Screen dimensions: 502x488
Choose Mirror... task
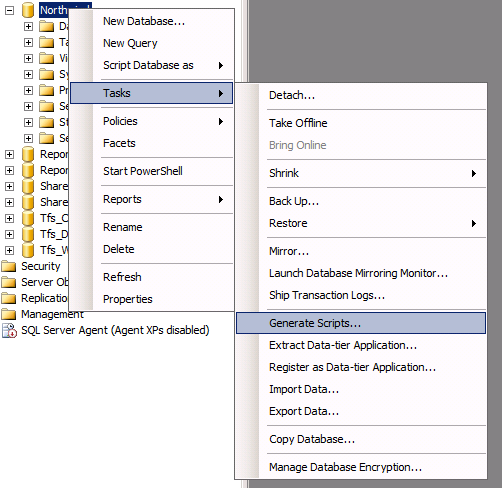(x=361, y=251)
